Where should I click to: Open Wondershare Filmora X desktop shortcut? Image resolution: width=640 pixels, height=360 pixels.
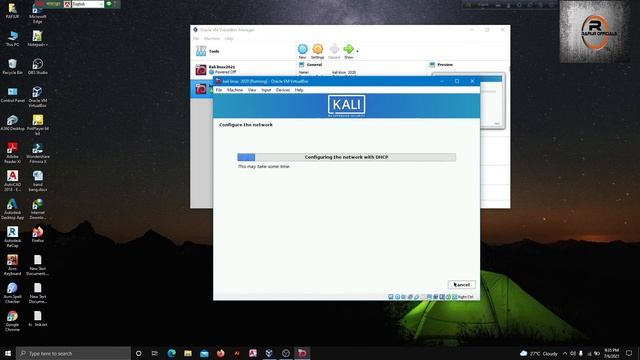click(x=38, y=153)
